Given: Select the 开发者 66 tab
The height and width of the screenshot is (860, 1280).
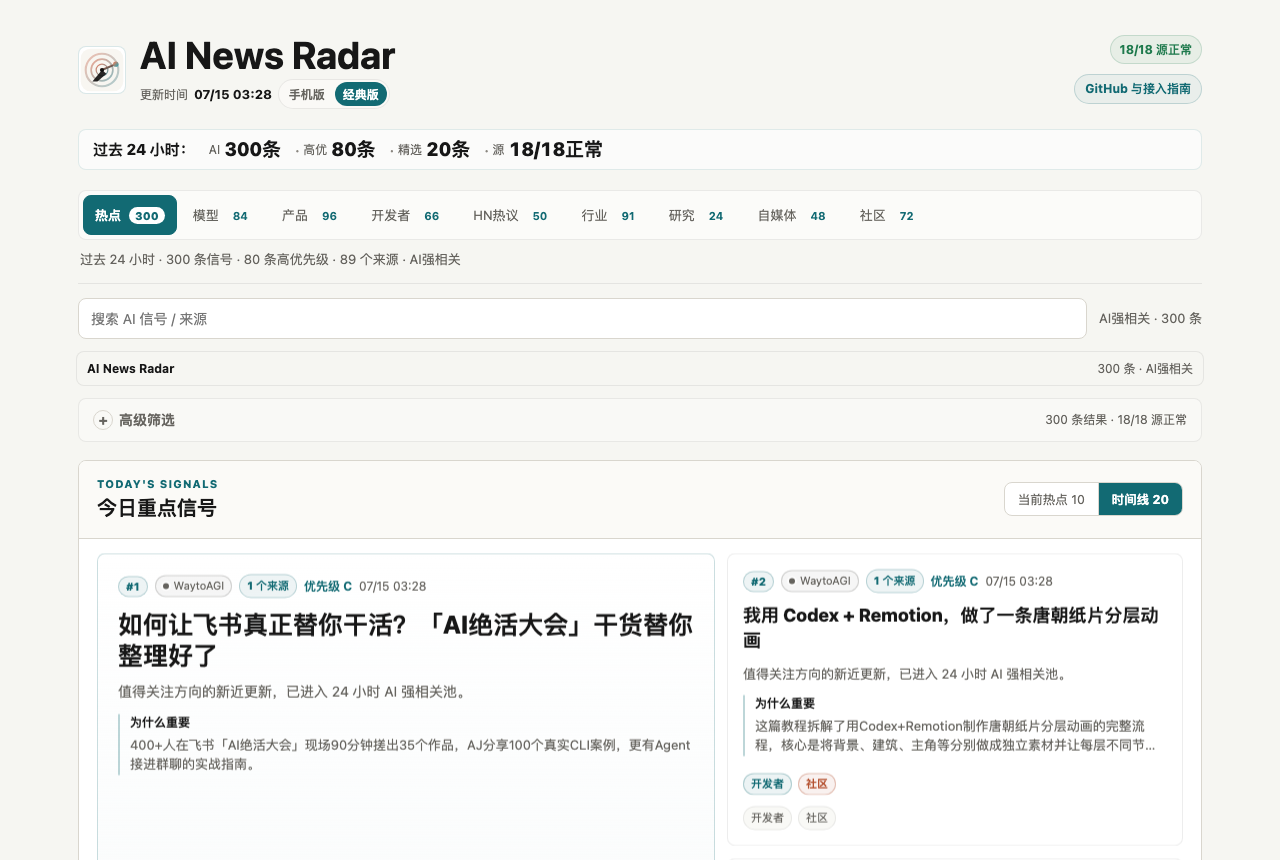Looking at the screenshot, I should click(x=405, y=215).
